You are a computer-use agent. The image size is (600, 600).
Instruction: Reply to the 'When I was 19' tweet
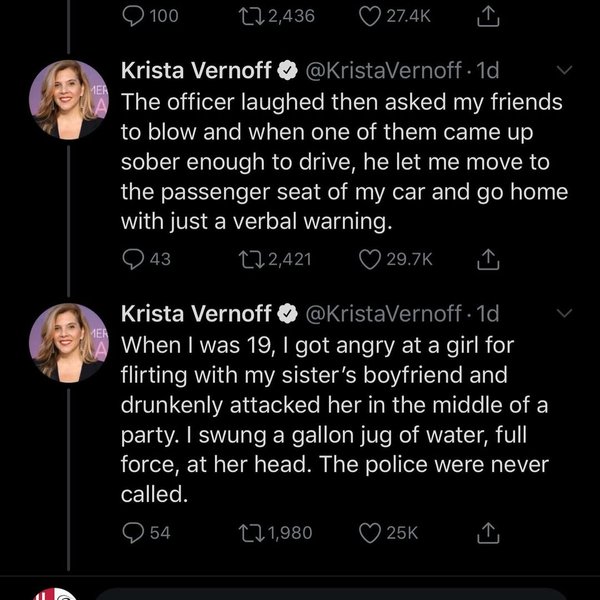(133, 533)
